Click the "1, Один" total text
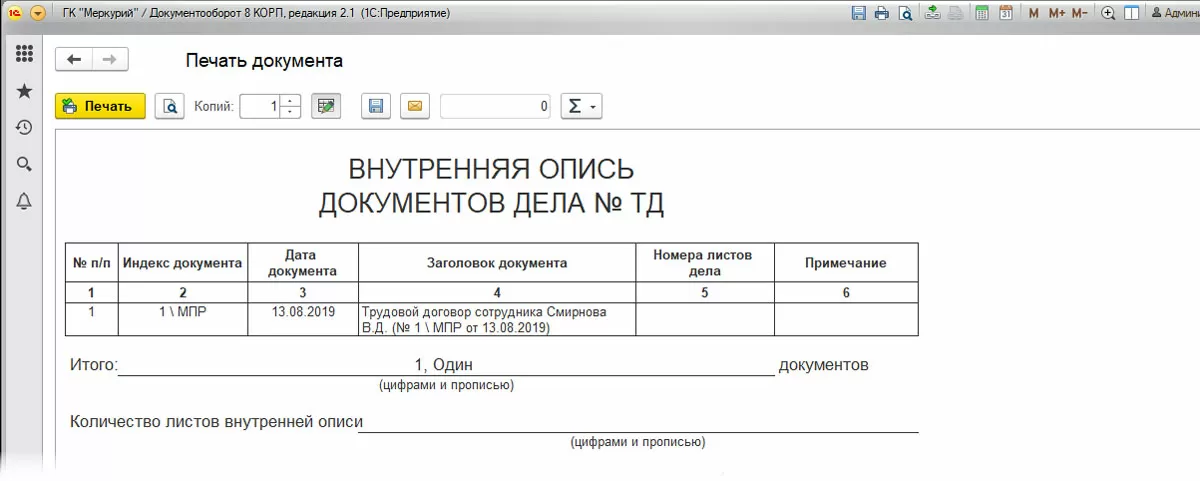This screenshot has height=481, width=1200. [443, 365]
